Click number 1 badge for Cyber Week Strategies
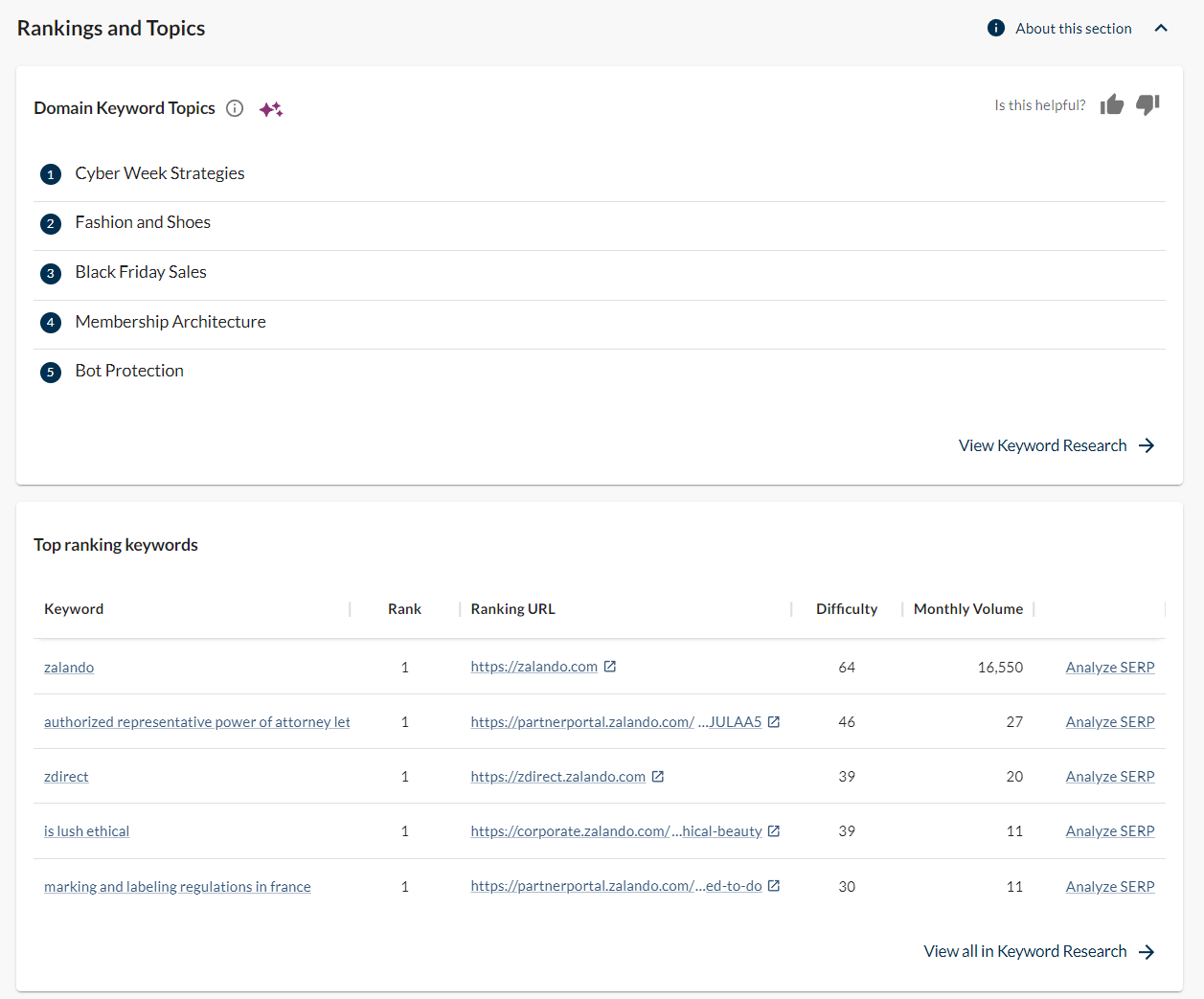Screen dimensions: 1204x999 click(51, 174)
